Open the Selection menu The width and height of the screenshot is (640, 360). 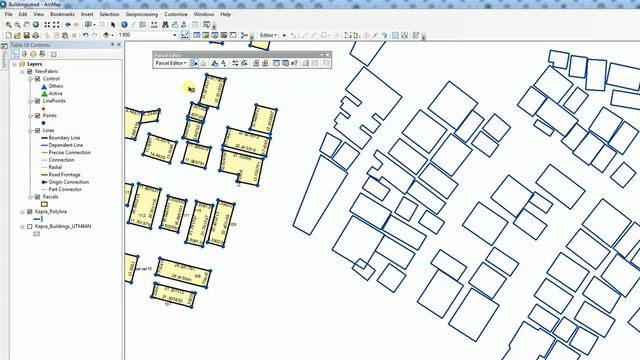tap(109, 14)
